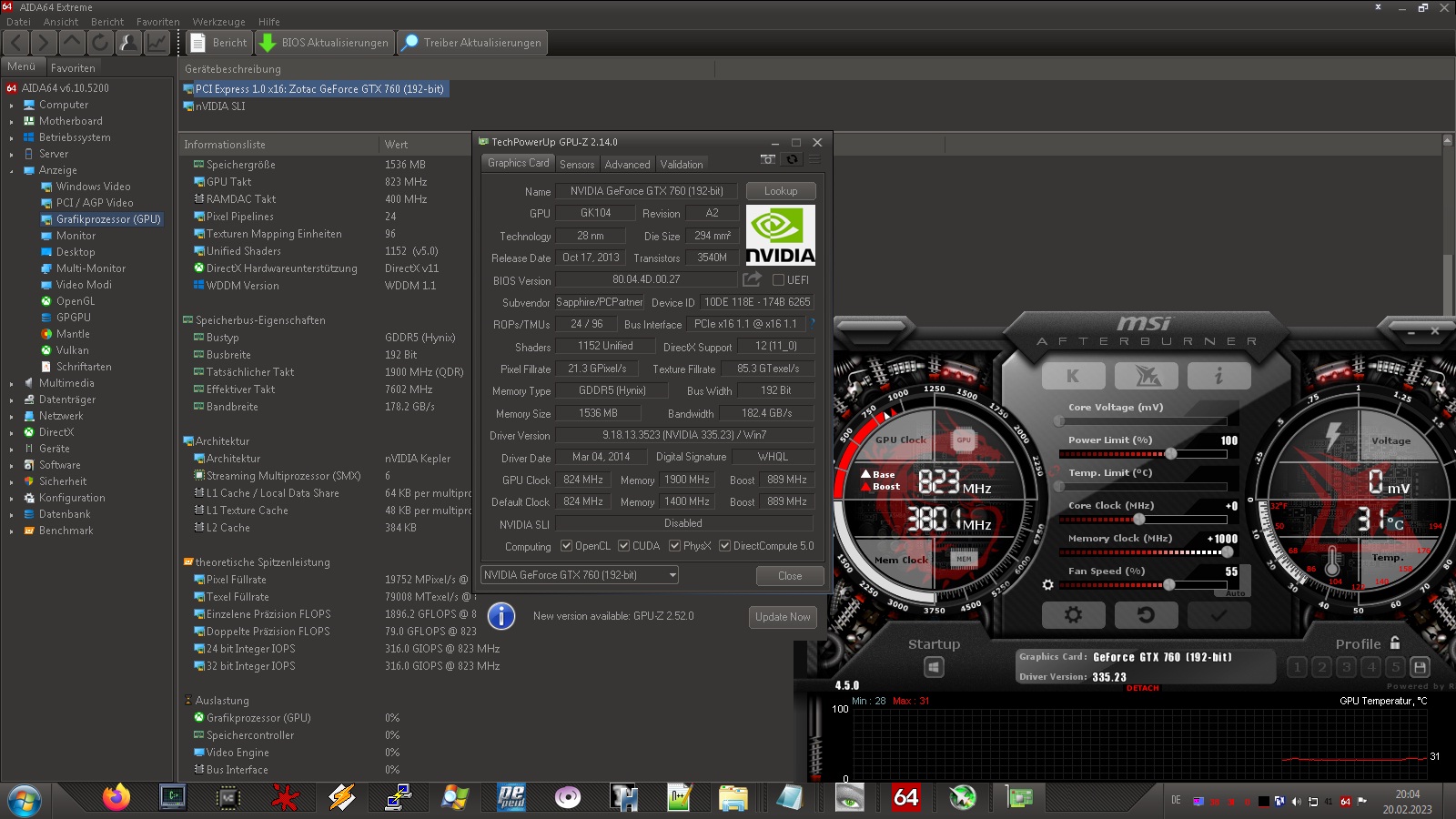Share BIOS via the GPU-Z export icon
Screen dimensions: 1456x819
752,279
